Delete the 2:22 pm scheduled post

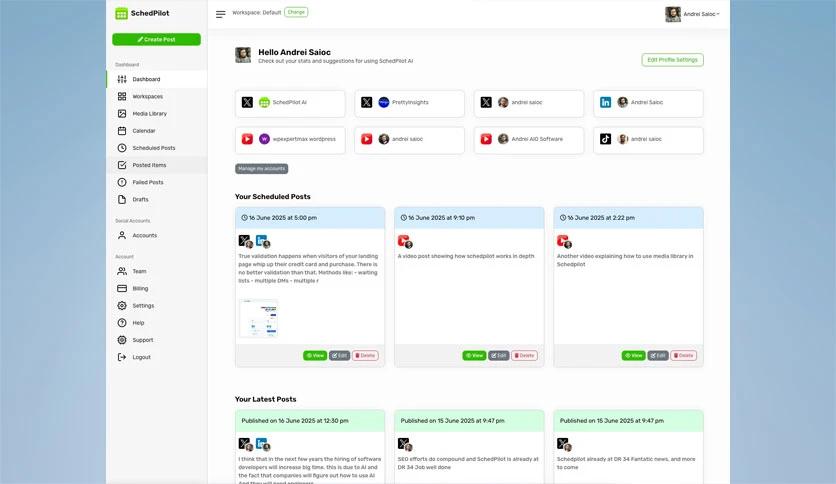click(684, 356)
